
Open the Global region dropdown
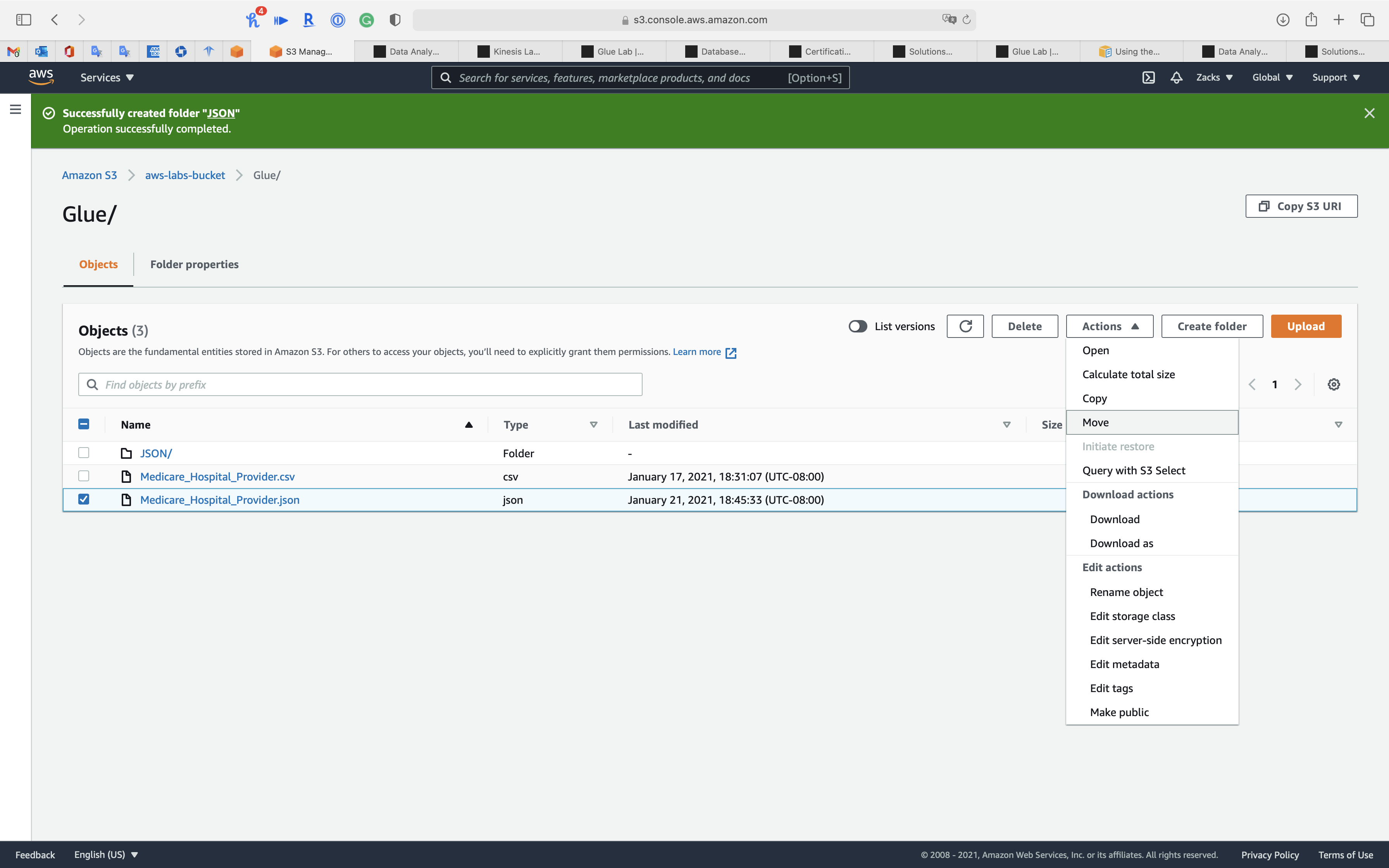pyautogui.click(x=1272, y=77)
